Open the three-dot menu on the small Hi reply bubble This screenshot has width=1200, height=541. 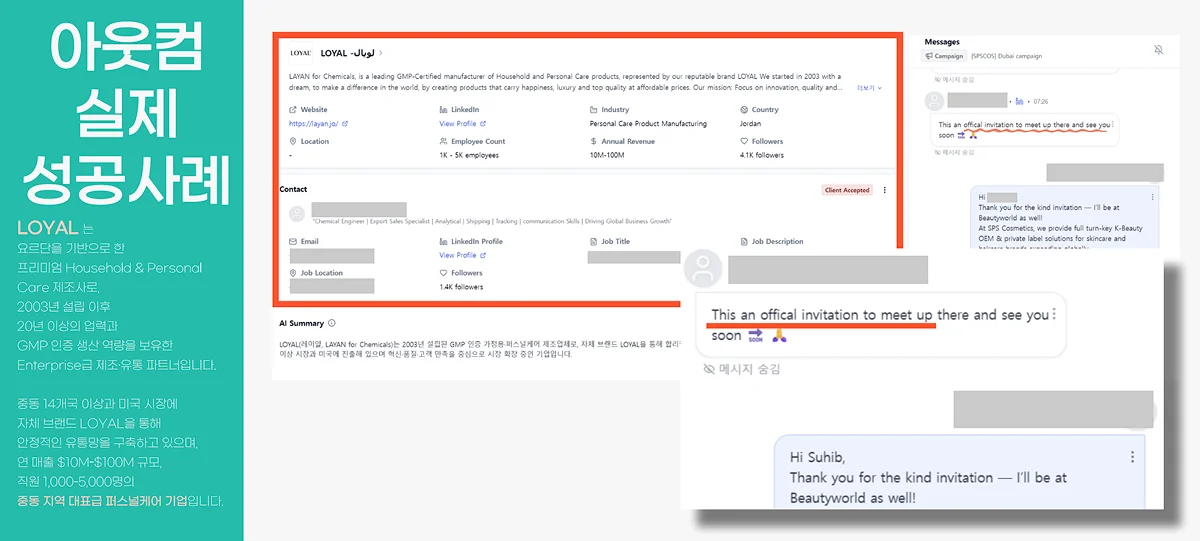pos(1153,197)
